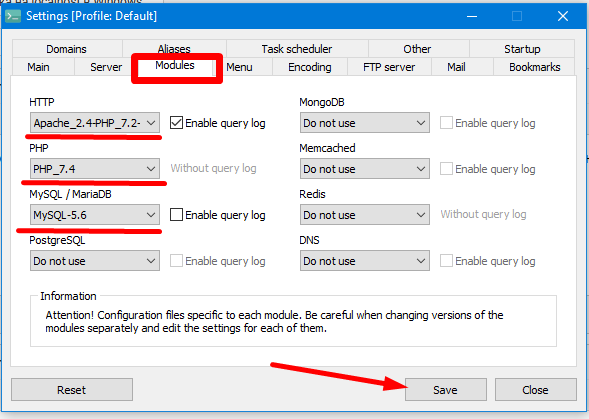Select the Modules tab
This screenshot has height=419, width=589.
coord(175,66)
